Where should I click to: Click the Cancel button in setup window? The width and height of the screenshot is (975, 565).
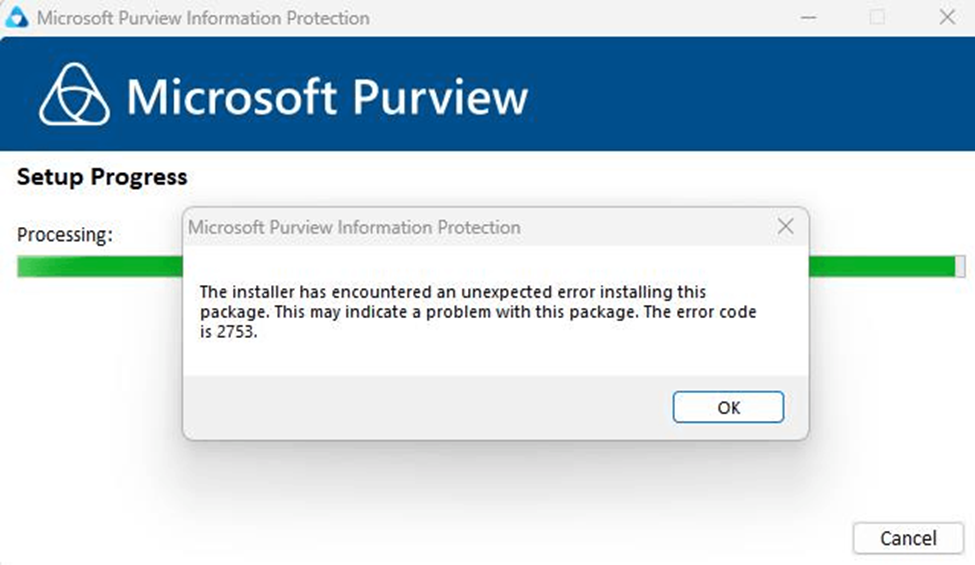[x=908, y=538]
